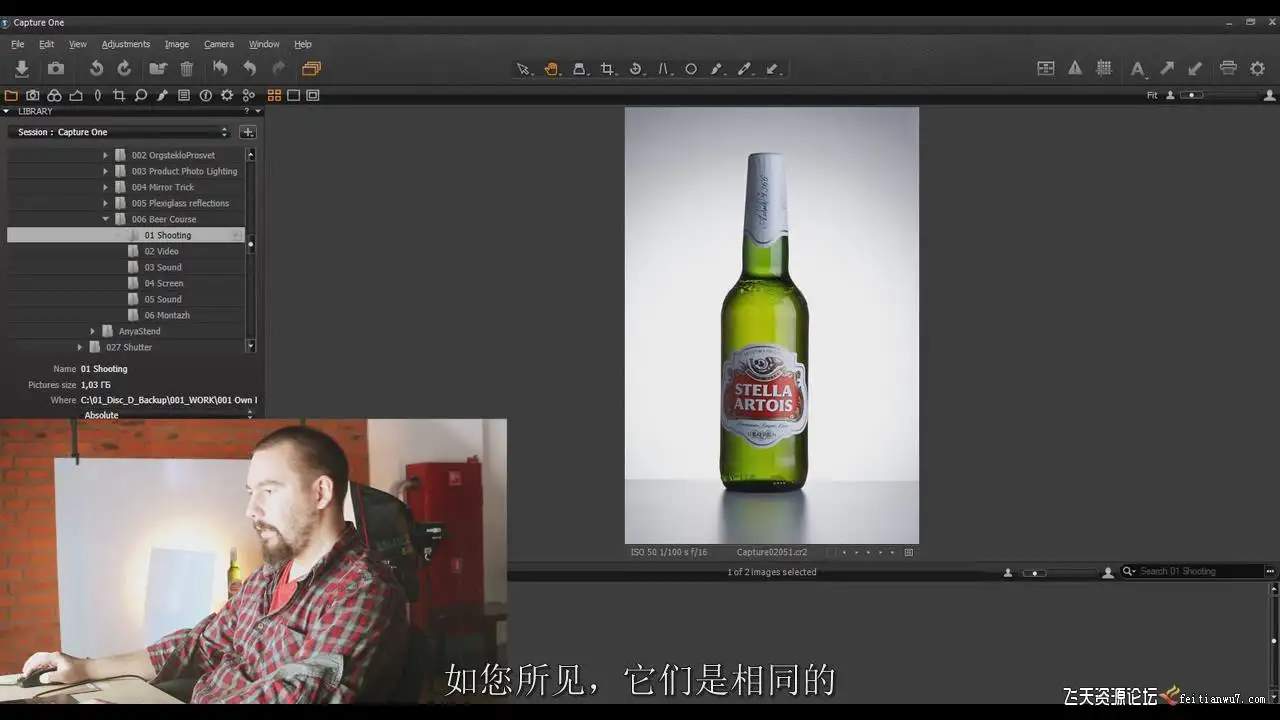Select the Pointer cursor tool
The height and width of the screenshot is (720, 1280).
[x=523, y=69]
